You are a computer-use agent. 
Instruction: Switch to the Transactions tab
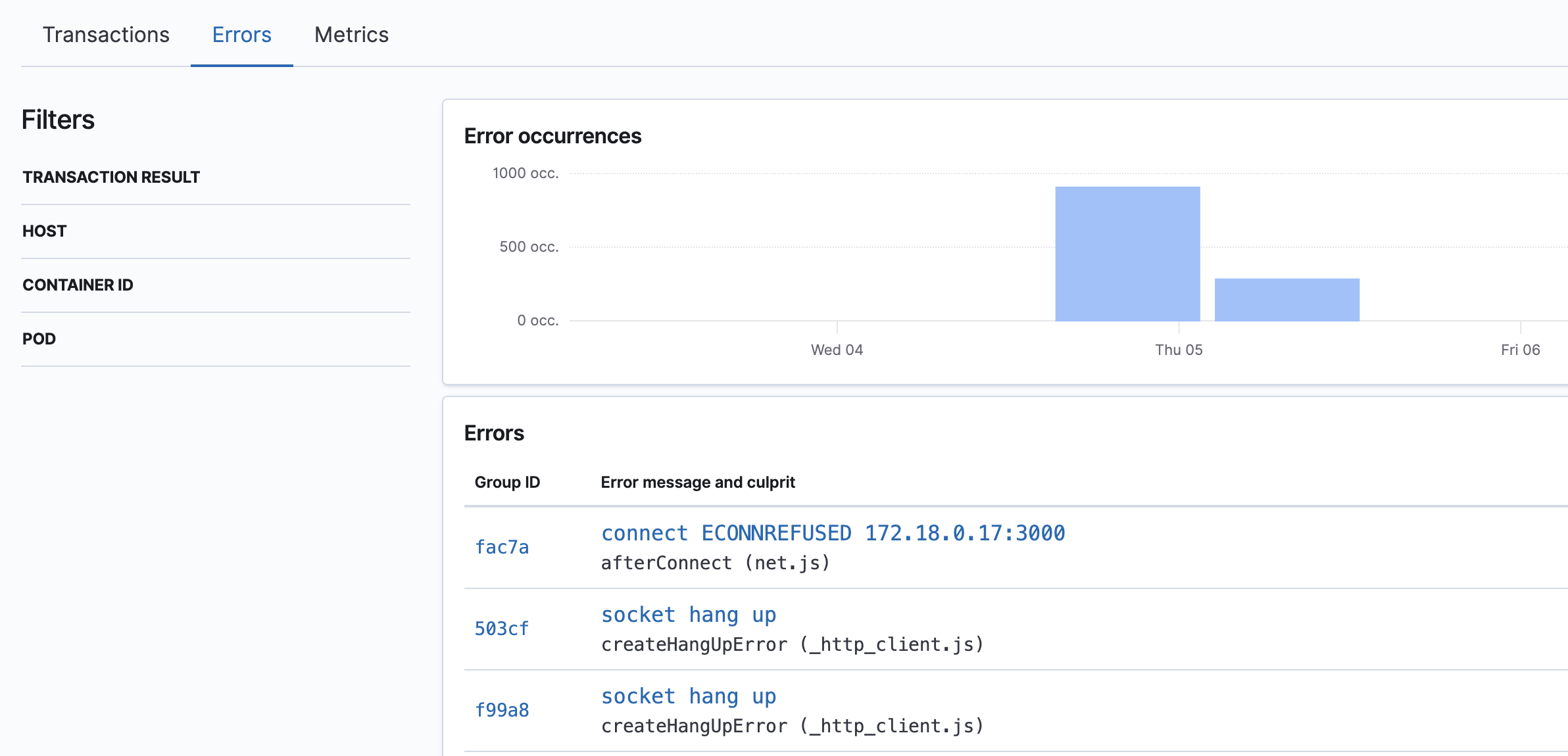[x=105, y=34]
